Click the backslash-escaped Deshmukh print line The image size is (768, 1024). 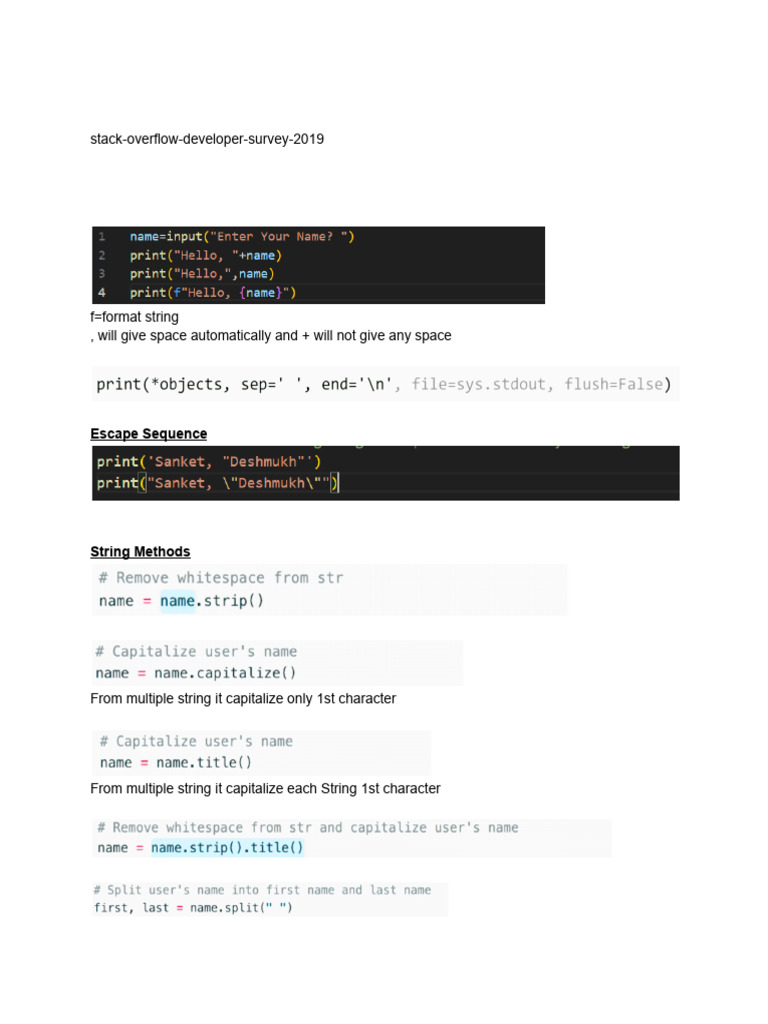pyautogui.click(x=218, y=484)
